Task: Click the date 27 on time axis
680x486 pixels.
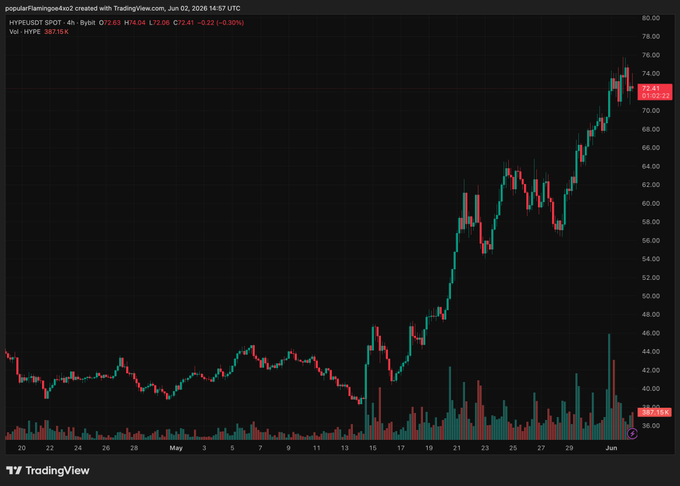Action: pyautogui.click(x=541, y=448)
